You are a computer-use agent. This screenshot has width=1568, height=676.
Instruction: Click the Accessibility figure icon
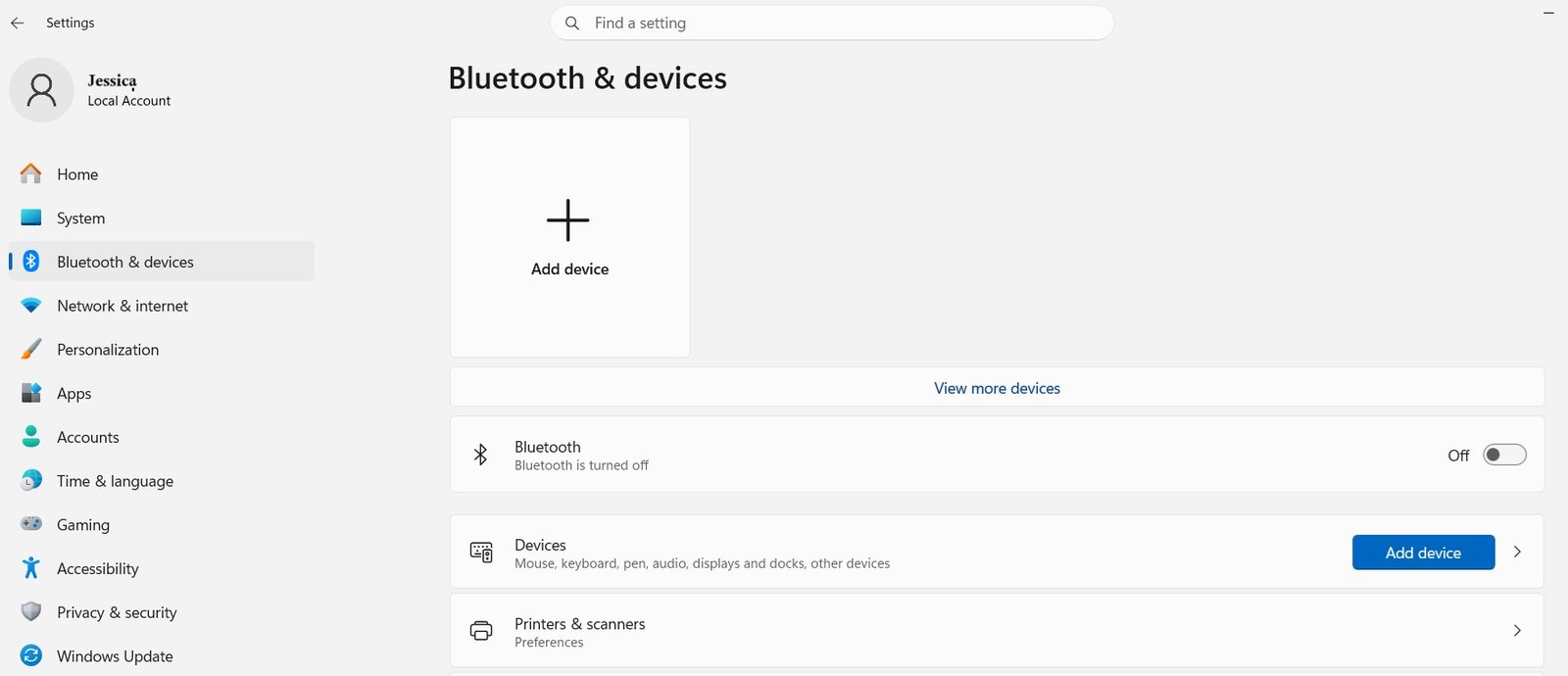[31, 568]
